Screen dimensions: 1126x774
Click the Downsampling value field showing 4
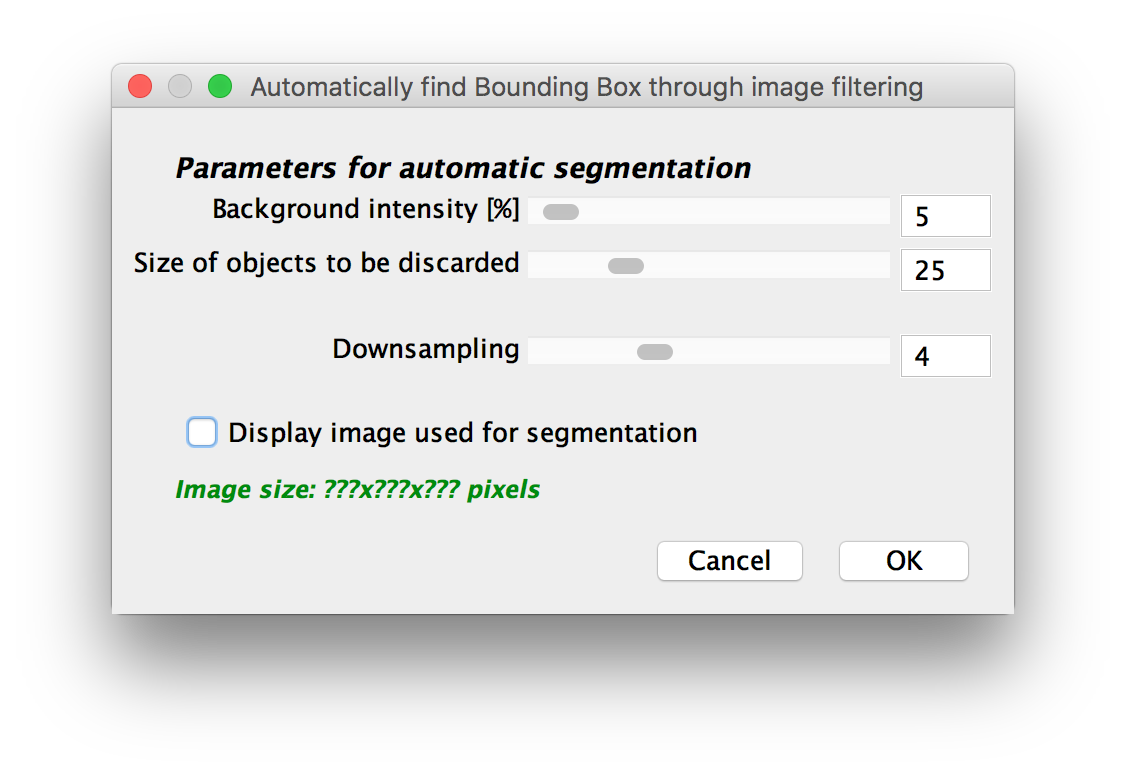click(x=946, y=355)
